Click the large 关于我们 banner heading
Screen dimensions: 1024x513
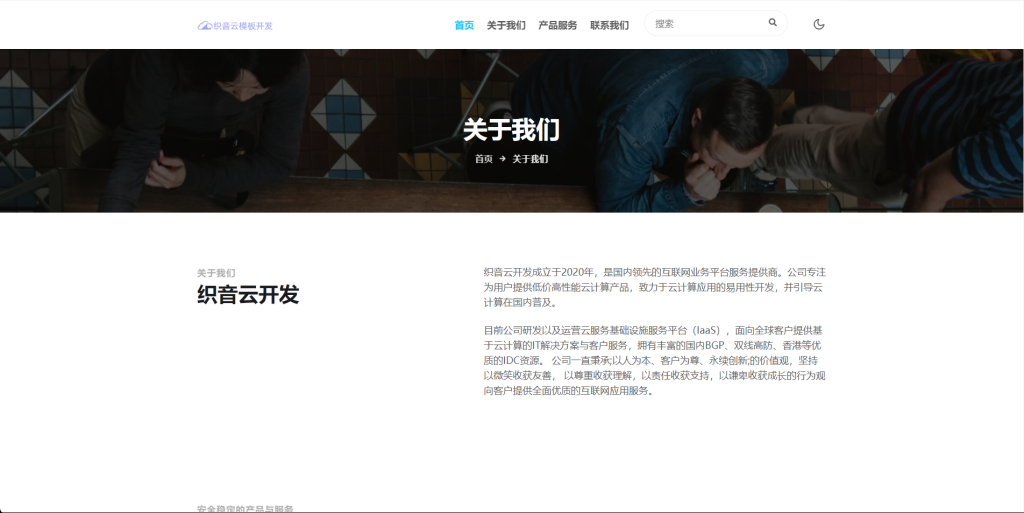[511, 129]
